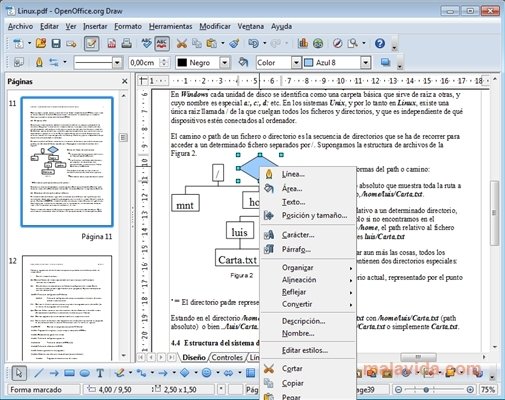Open the Formato menu
This screenshot has width=505, height=400.
[128, 26]
